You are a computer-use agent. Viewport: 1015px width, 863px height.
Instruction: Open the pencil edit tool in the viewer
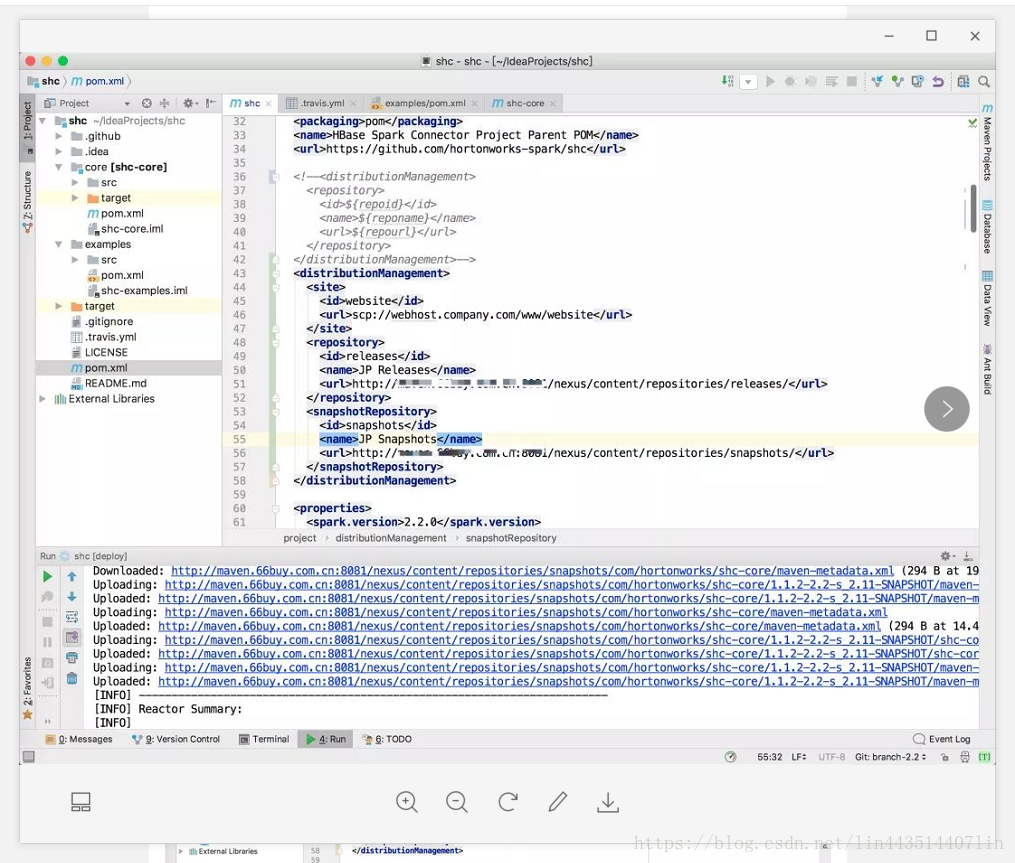pos(557,802)
